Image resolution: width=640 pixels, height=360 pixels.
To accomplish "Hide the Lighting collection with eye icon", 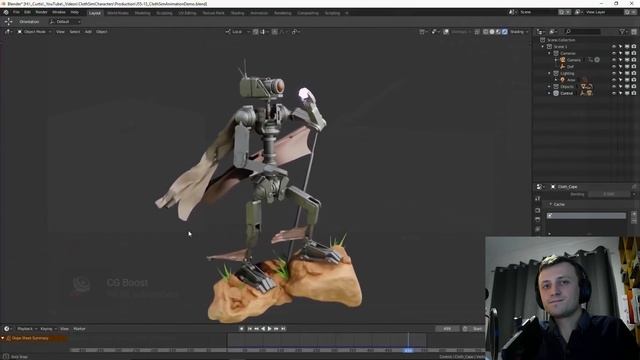I will 614,73.
